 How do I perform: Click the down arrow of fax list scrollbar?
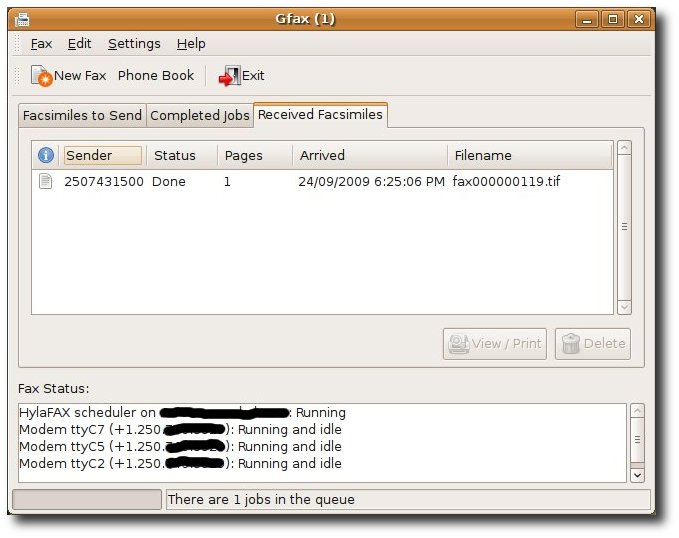[624, 307]
